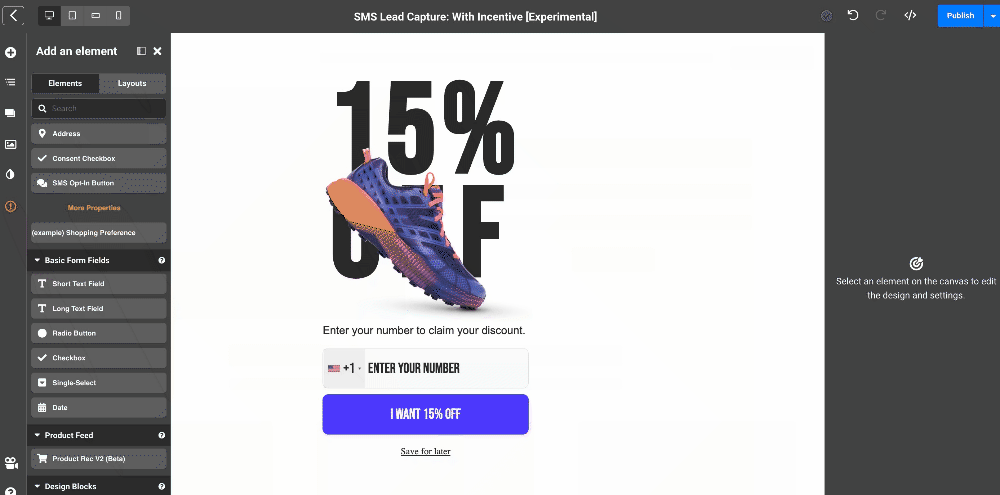The image size is (1000, 495).
Task: Click the Save for later link
Action: point(425,452)
